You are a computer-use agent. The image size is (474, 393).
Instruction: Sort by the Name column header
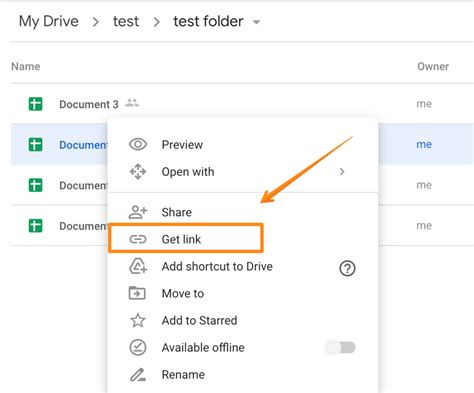(26, 66)
